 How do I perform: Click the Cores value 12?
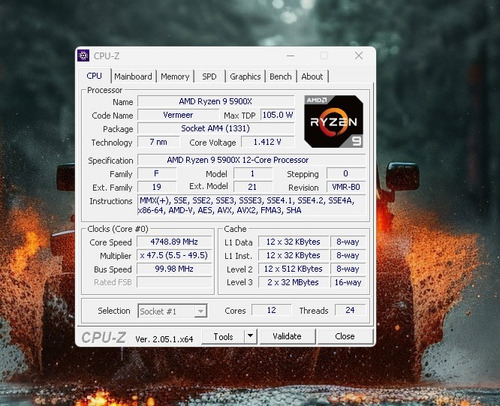[271, 310]
